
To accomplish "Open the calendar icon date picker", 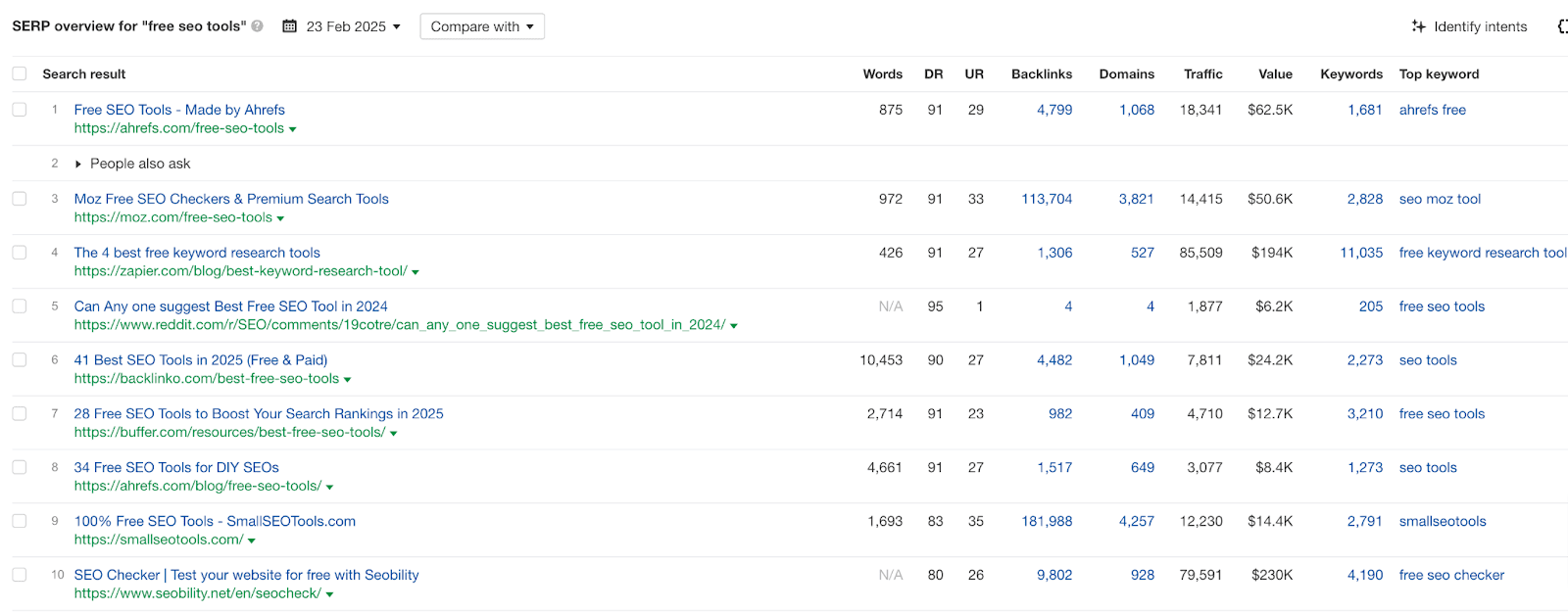I will [x=289, y=26].
